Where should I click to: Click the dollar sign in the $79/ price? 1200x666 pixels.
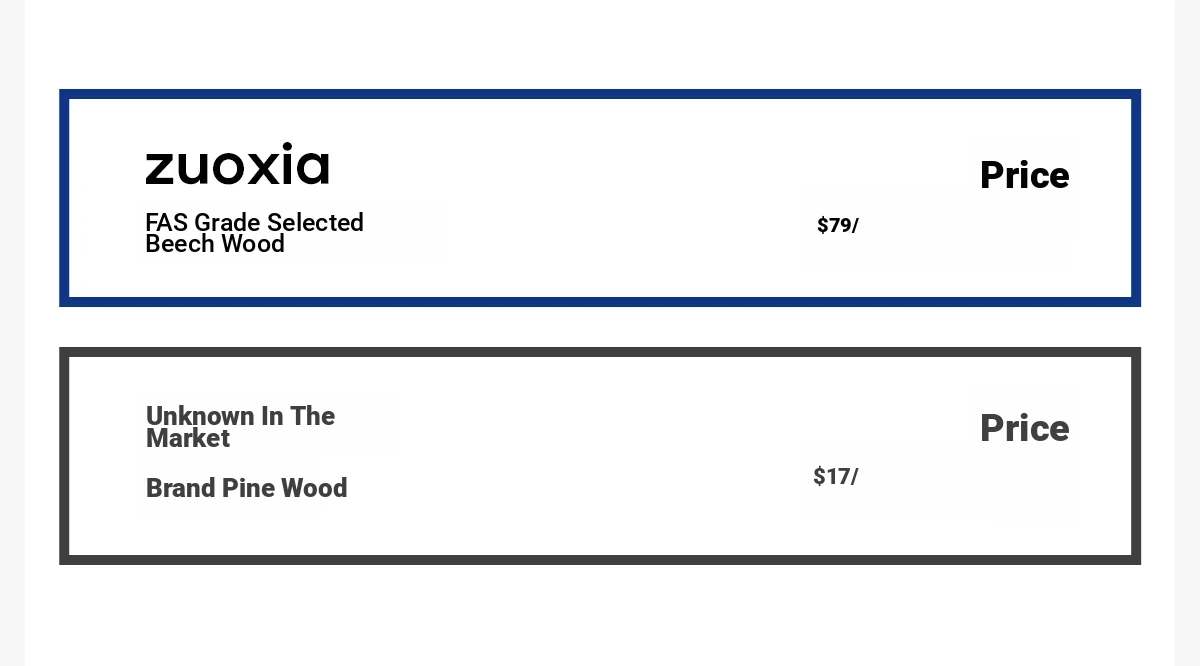coord(823,225)
